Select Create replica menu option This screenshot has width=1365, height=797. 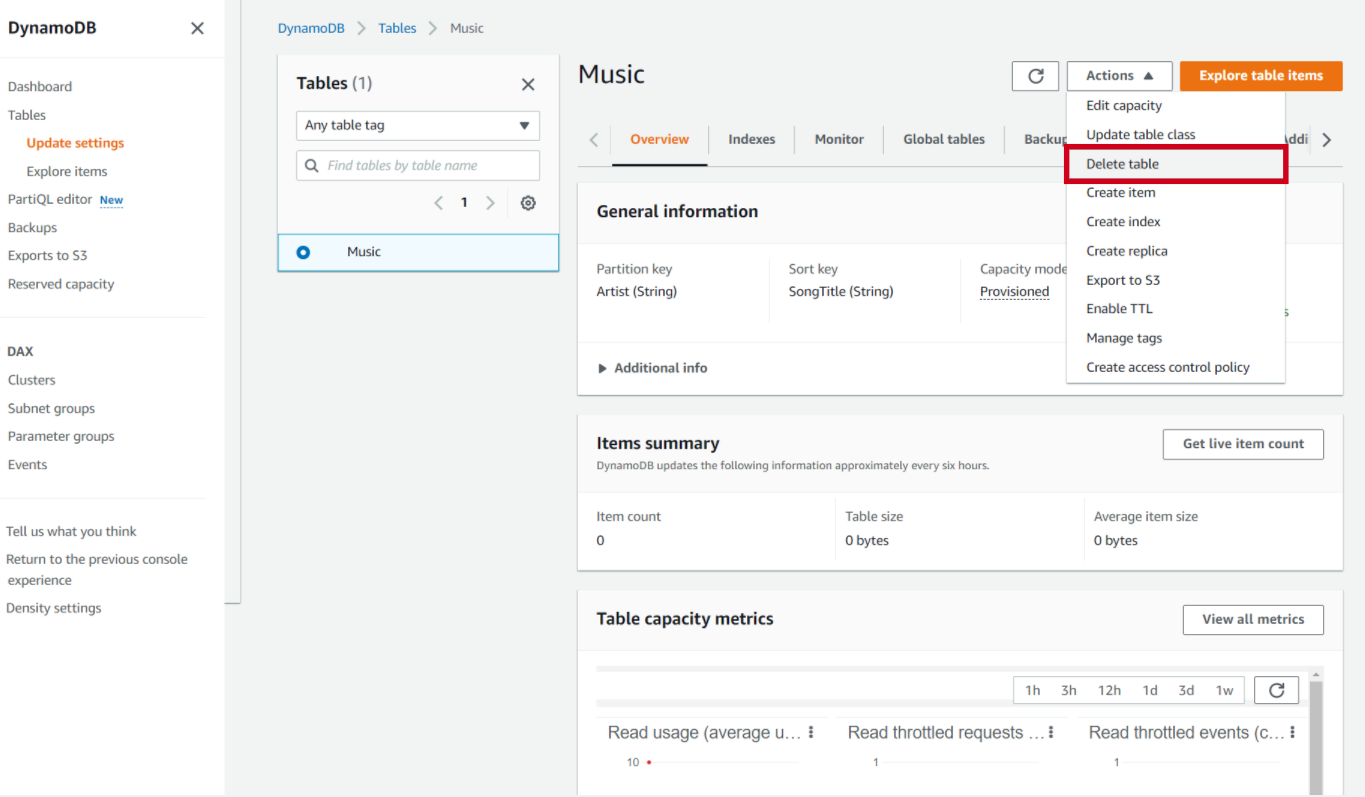[x=1175, y=251]
